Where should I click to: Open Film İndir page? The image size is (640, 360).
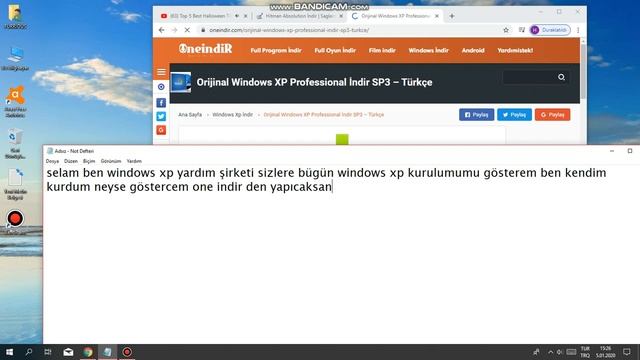pos(382,50)
